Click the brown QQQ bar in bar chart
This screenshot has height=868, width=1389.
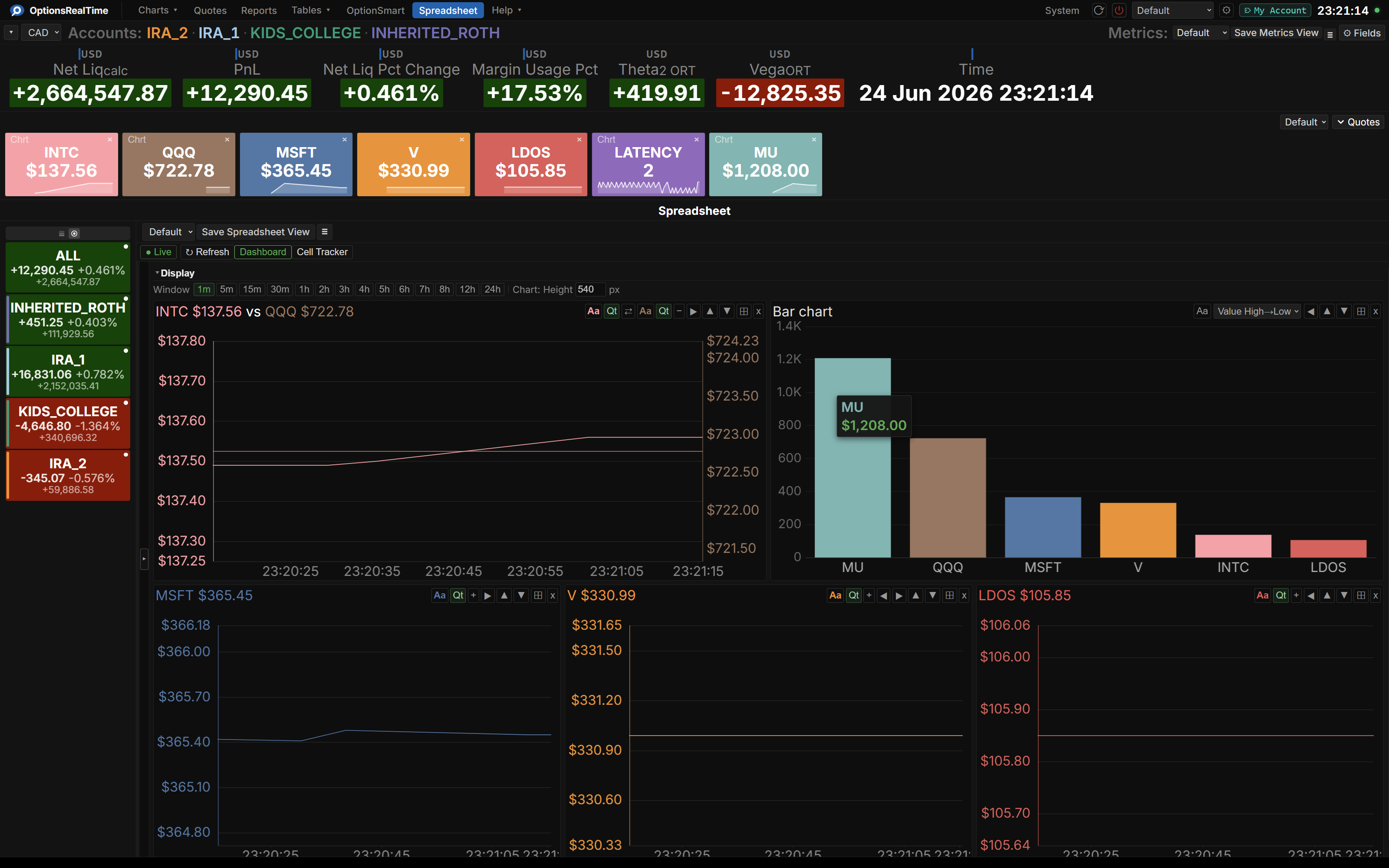(x=948, y=498)
